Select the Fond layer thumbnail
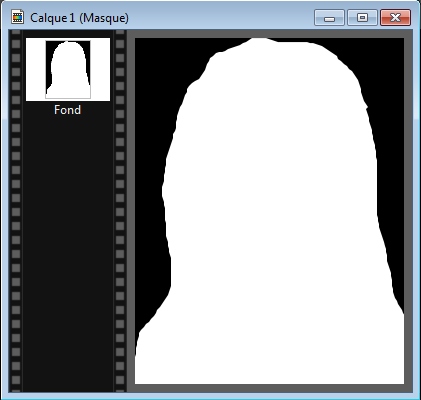This screenshot has width=421, height=400. coord(68,69)
